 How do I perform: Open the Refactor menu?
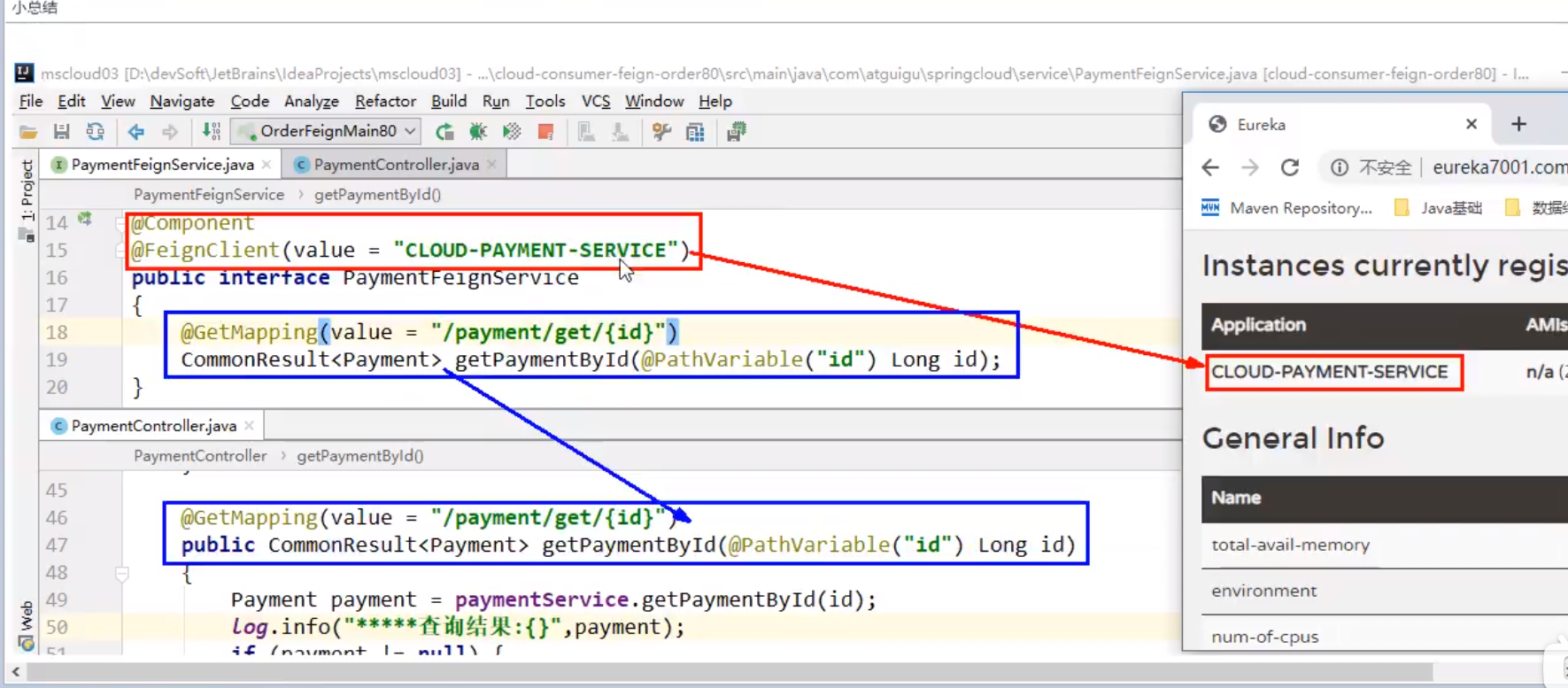click(385, 101)
